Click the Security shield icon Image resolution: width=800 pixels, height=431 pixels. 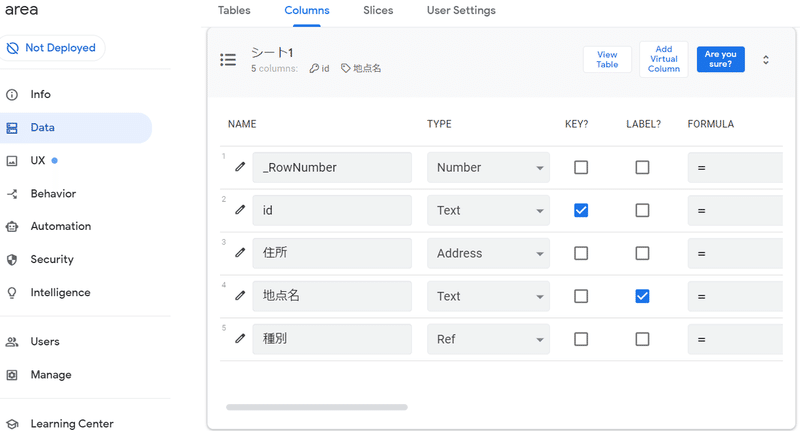point(12,260)
